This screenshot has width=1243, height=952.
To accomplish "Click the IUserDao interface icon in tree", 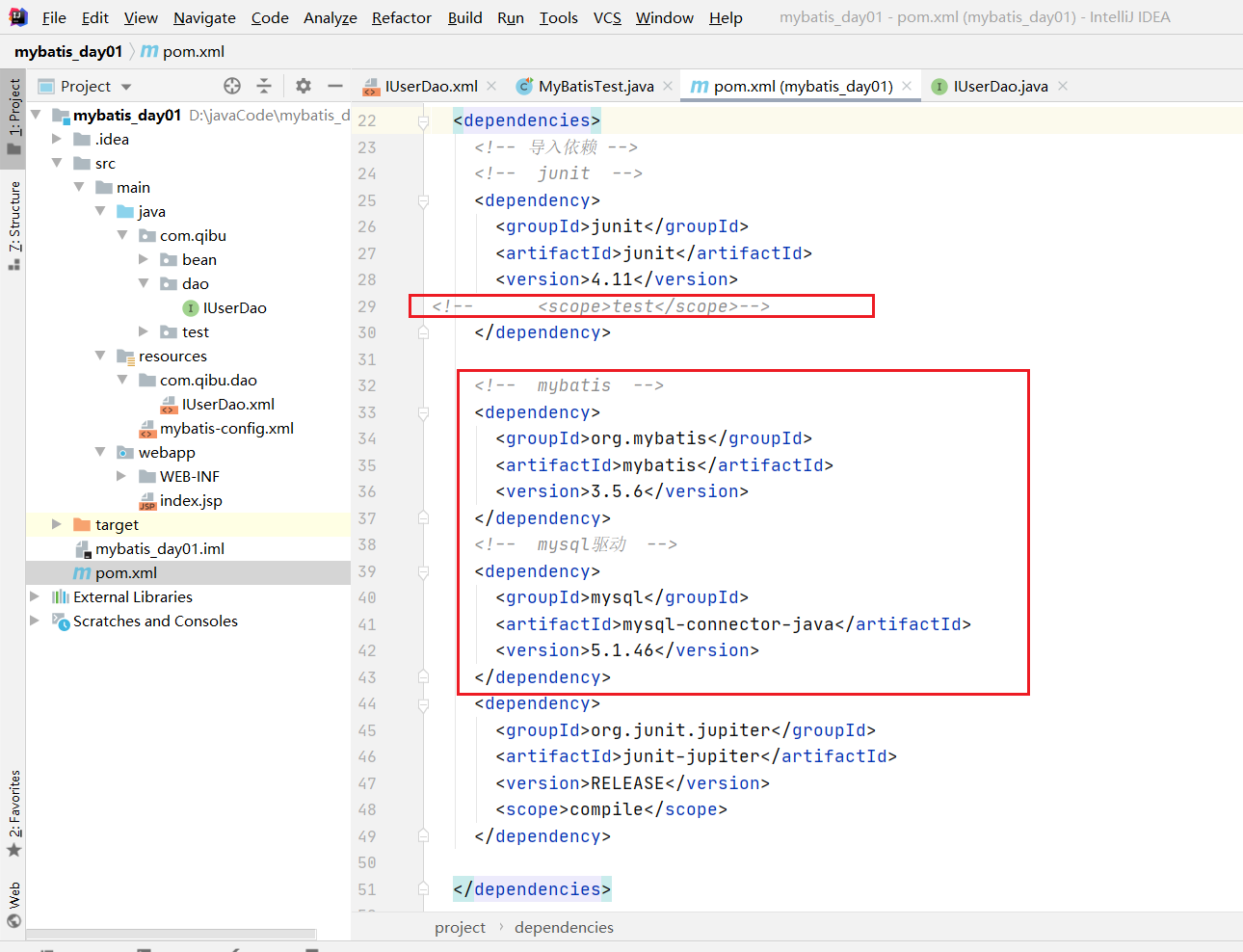I will 191,308.
